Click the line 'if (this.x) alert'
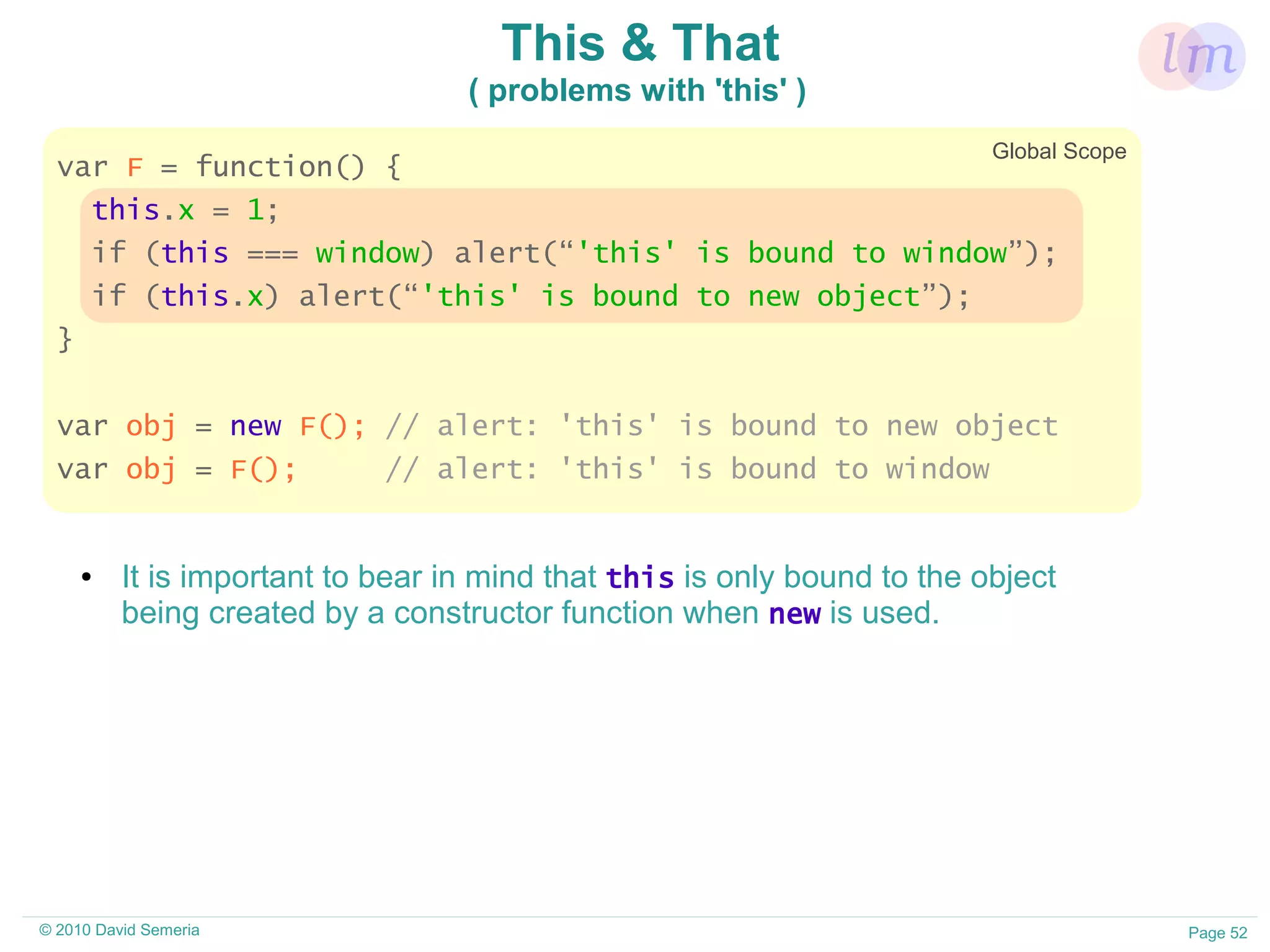This screenshot has height=952, width=1270. click(530, 296)
